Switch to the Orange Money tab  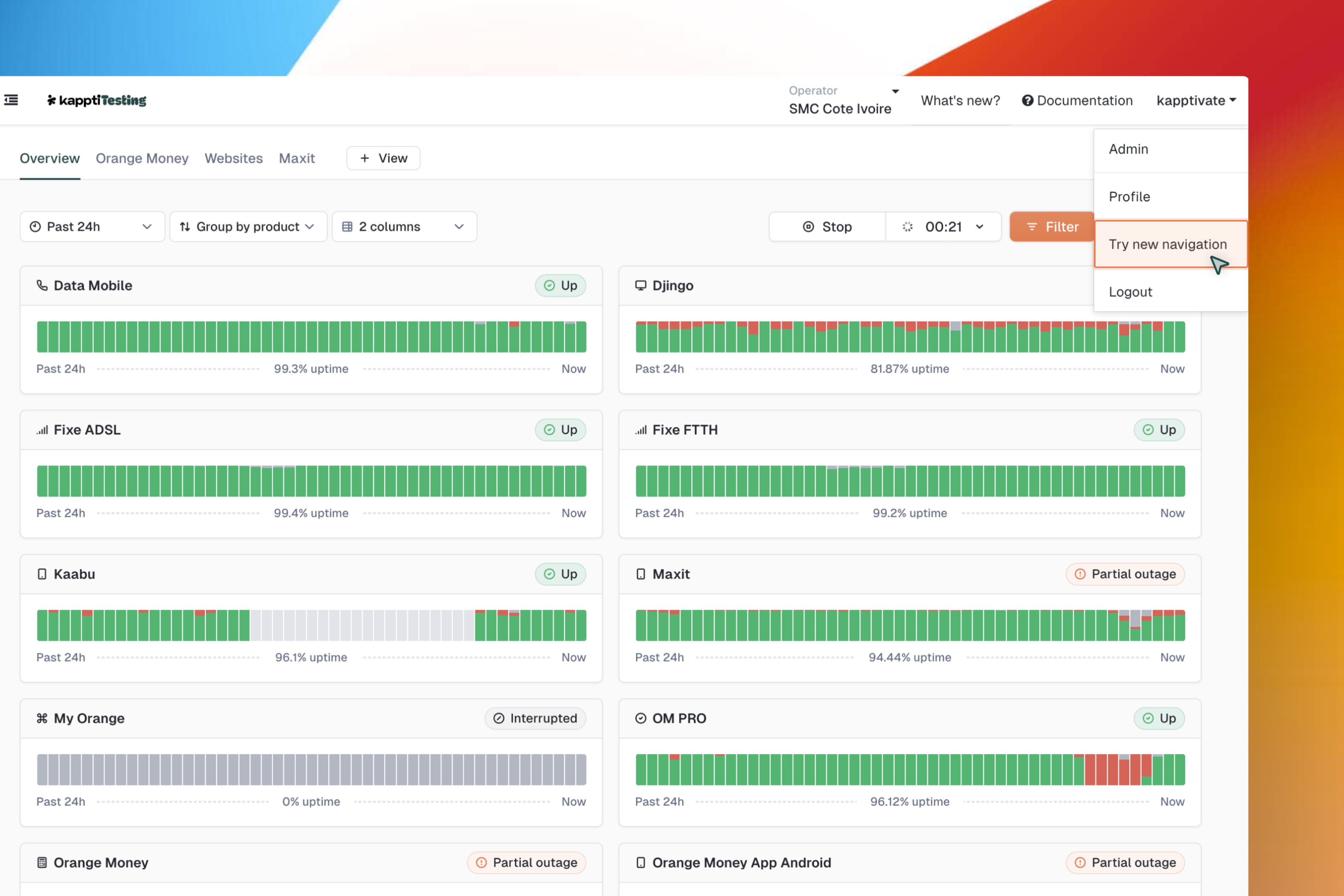(142, 158)
